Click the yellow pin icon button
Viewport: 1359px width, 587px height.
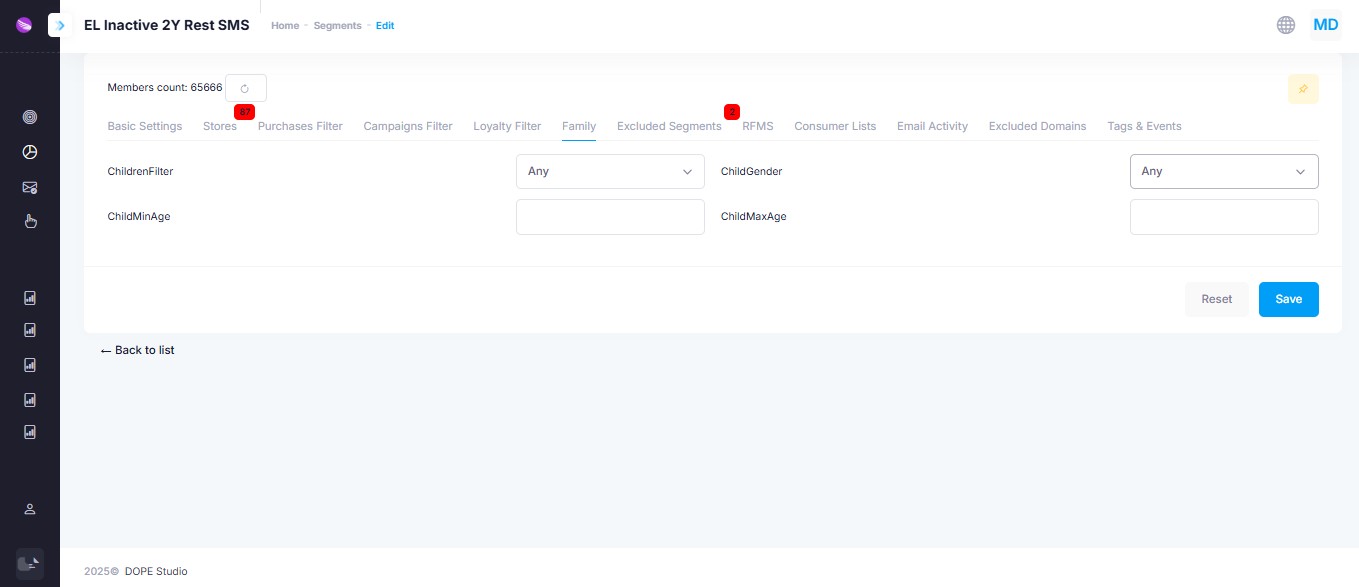(1303, 89)
